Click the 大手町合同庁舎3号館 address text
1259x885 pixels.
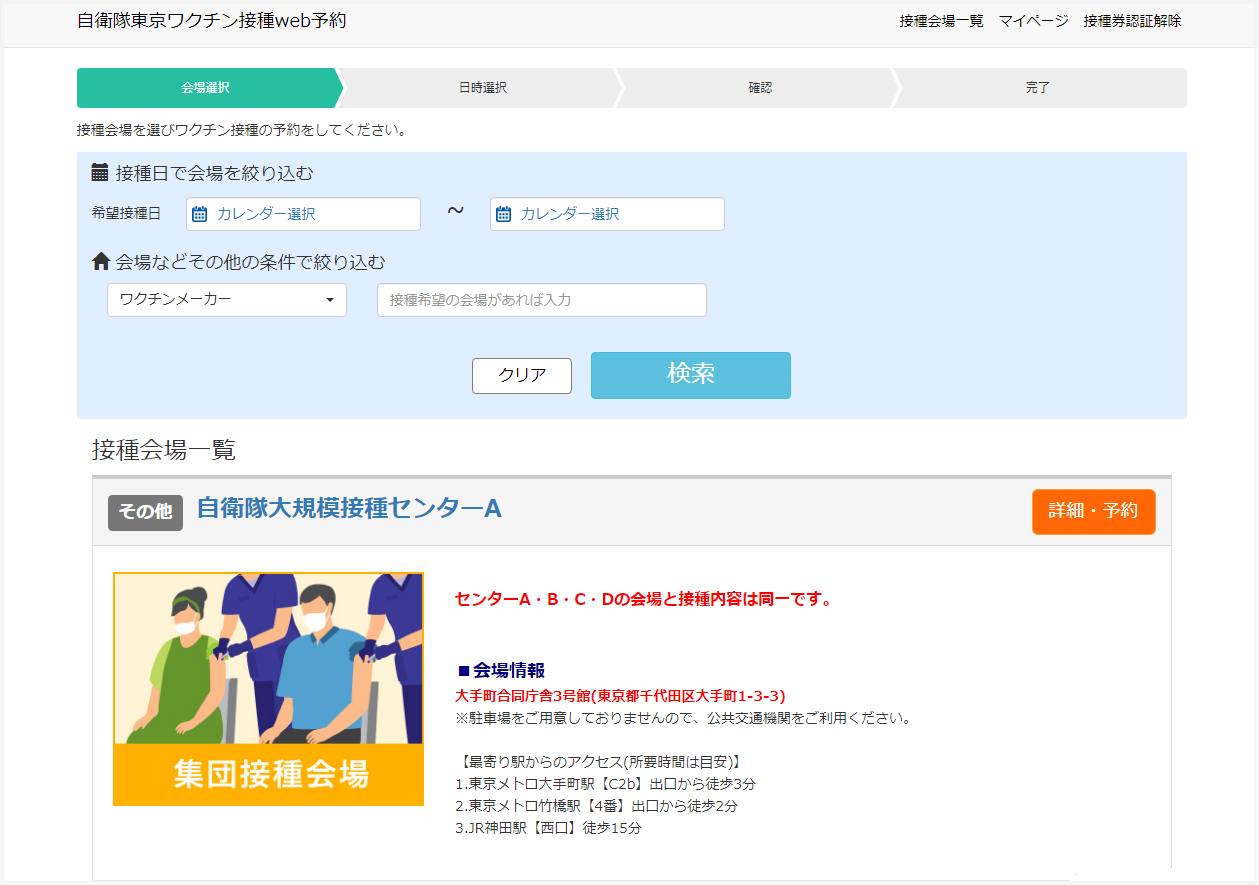click(x=620, y=695)
